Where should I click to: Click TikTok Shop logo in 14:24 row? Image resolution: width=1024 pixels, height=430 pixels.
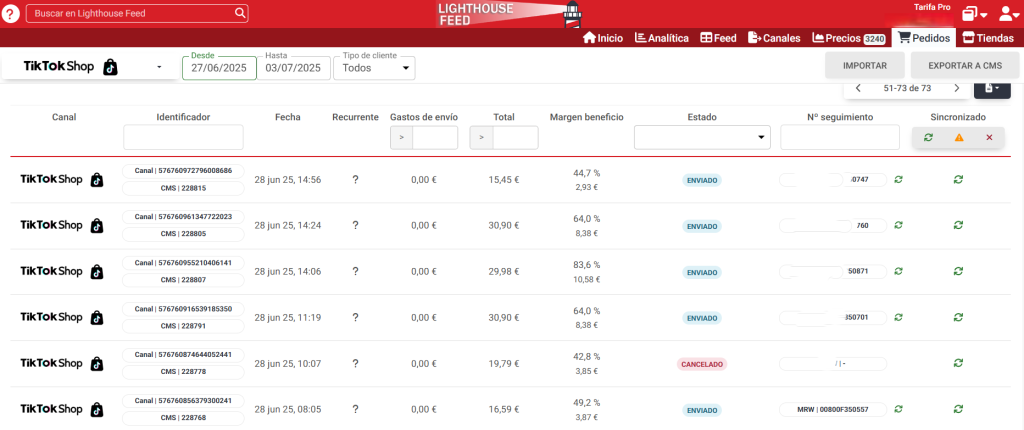tap(62, 225)
